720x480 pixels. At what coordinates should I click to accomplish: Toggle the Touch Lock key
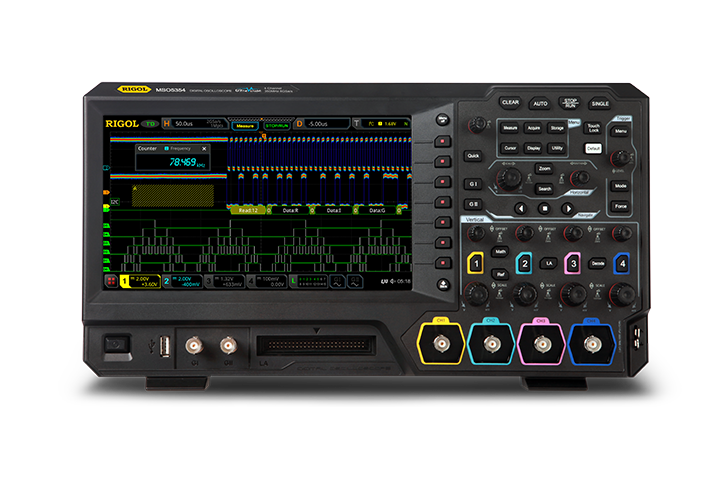[x=593, y=128]
